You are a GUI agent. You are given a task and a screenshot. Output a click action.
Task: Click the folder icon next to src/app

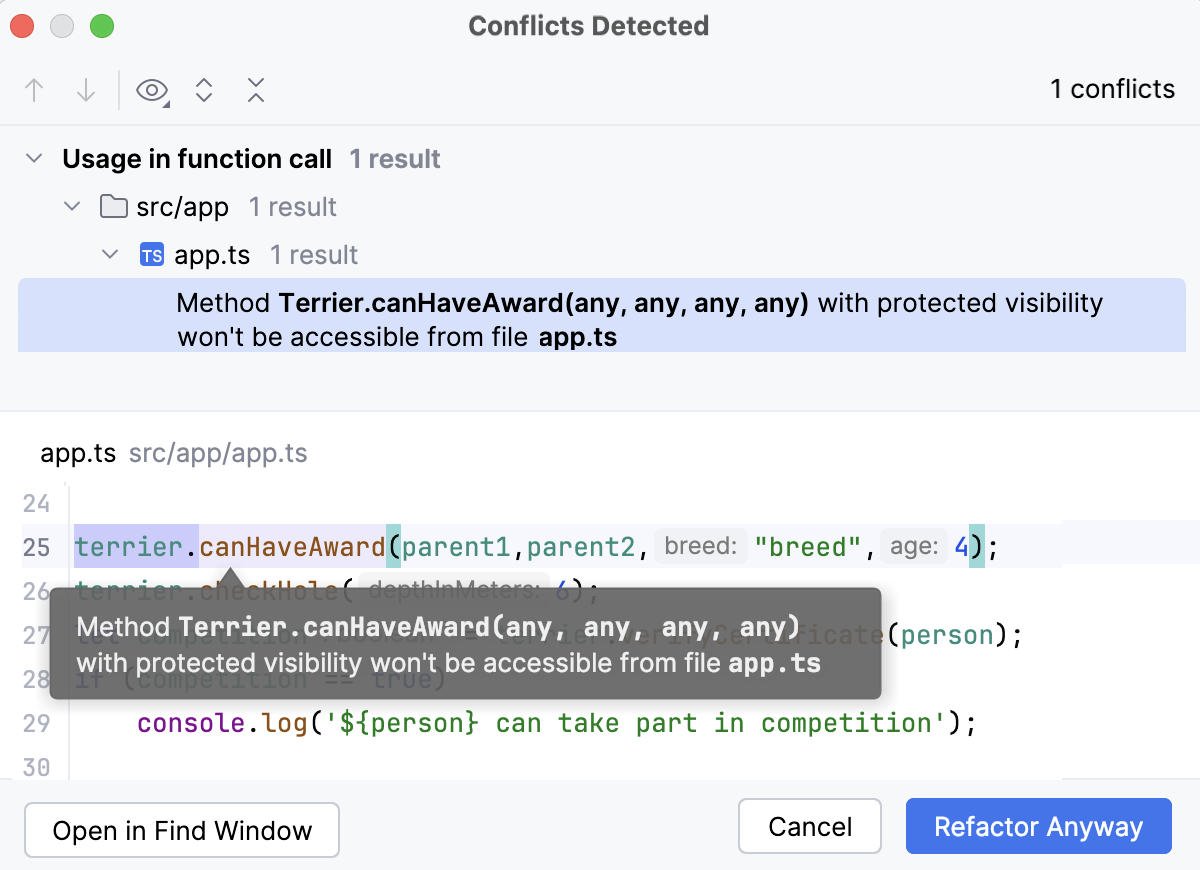112,207
